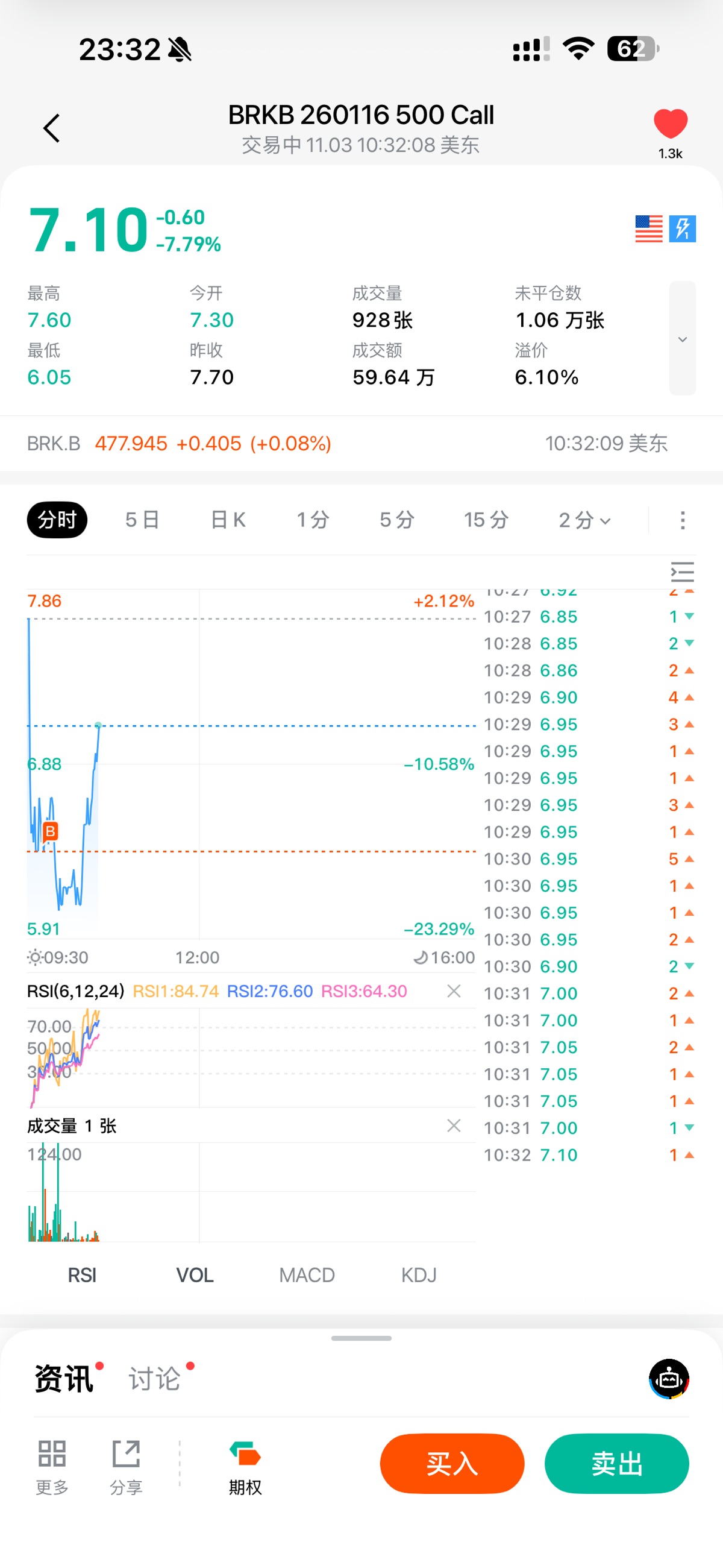Tap the 成交量 928张 value
Image resolution: width=723 pixels, height=1568 pixels.
[383, 320]
